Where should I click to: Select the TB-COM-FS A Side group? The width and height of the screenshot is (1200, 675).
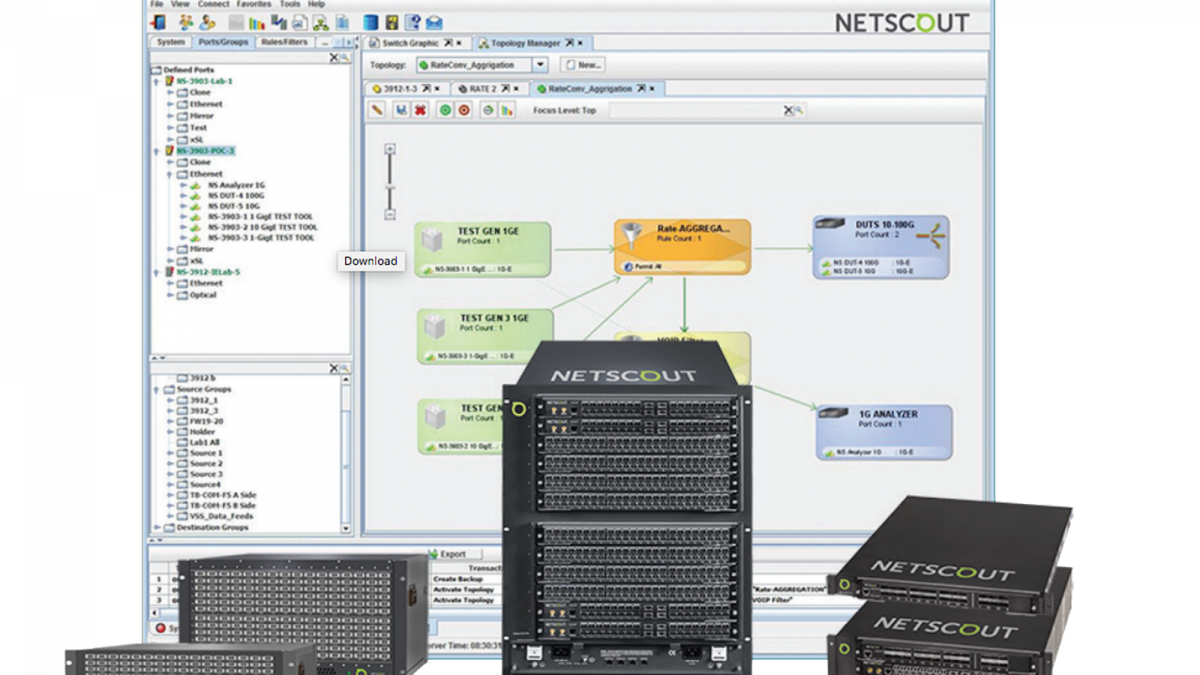(x=222, y=495)
